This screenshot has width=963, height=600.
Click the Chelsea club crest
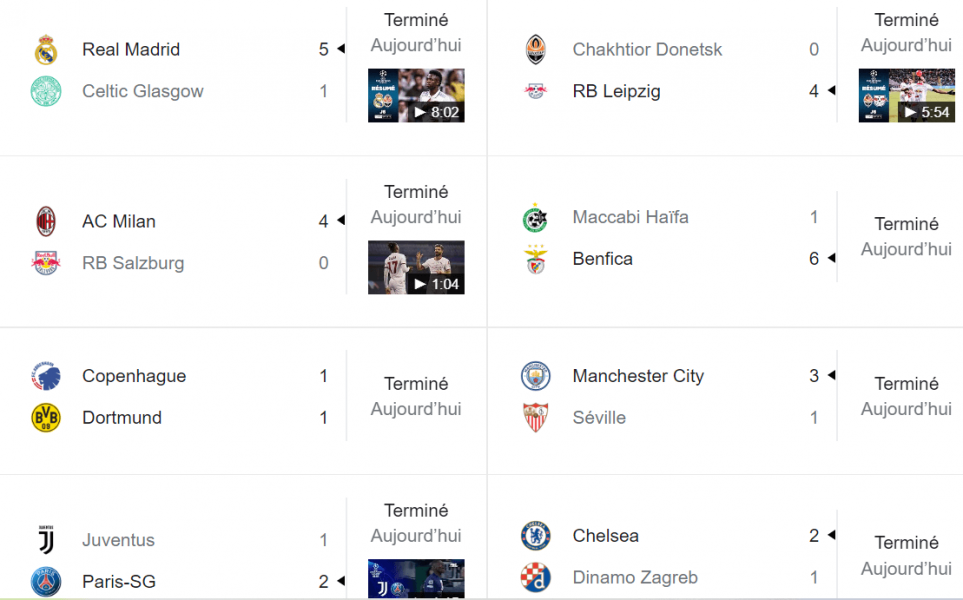[x=536, y=536]
